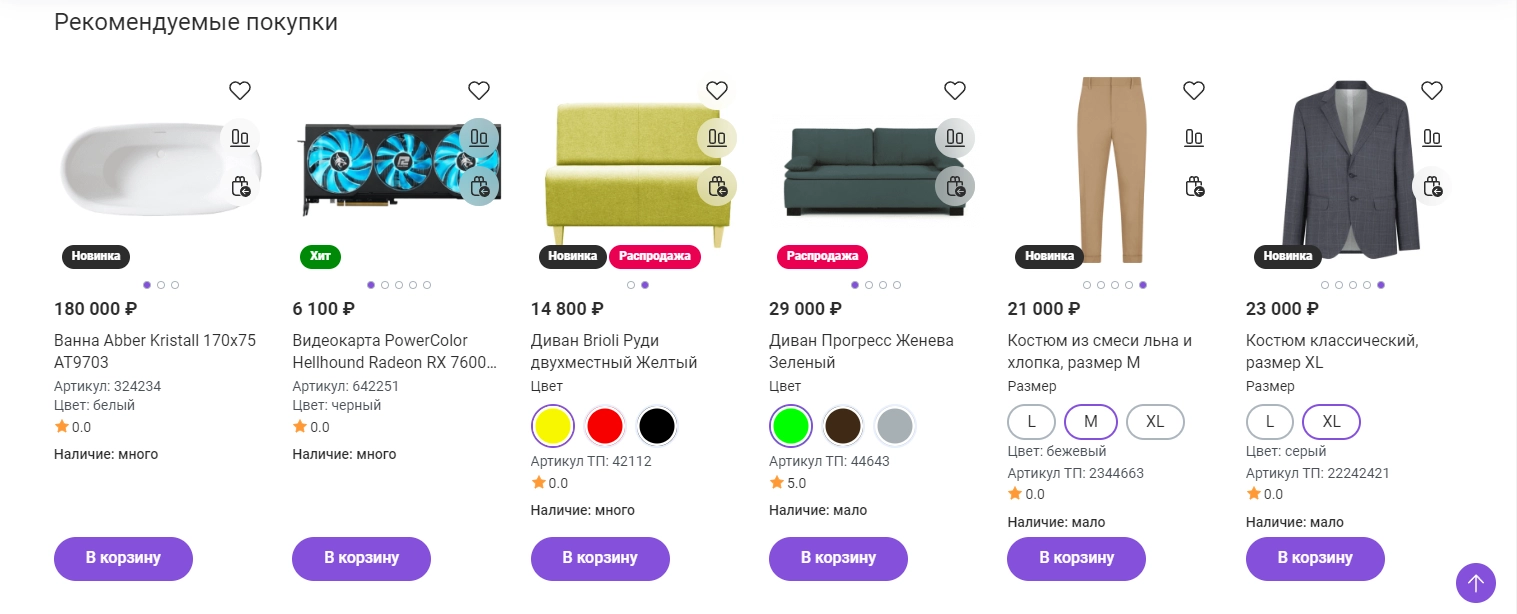Click quick-buy bag icon on yellow Brioli sofa

coord(717,186)
